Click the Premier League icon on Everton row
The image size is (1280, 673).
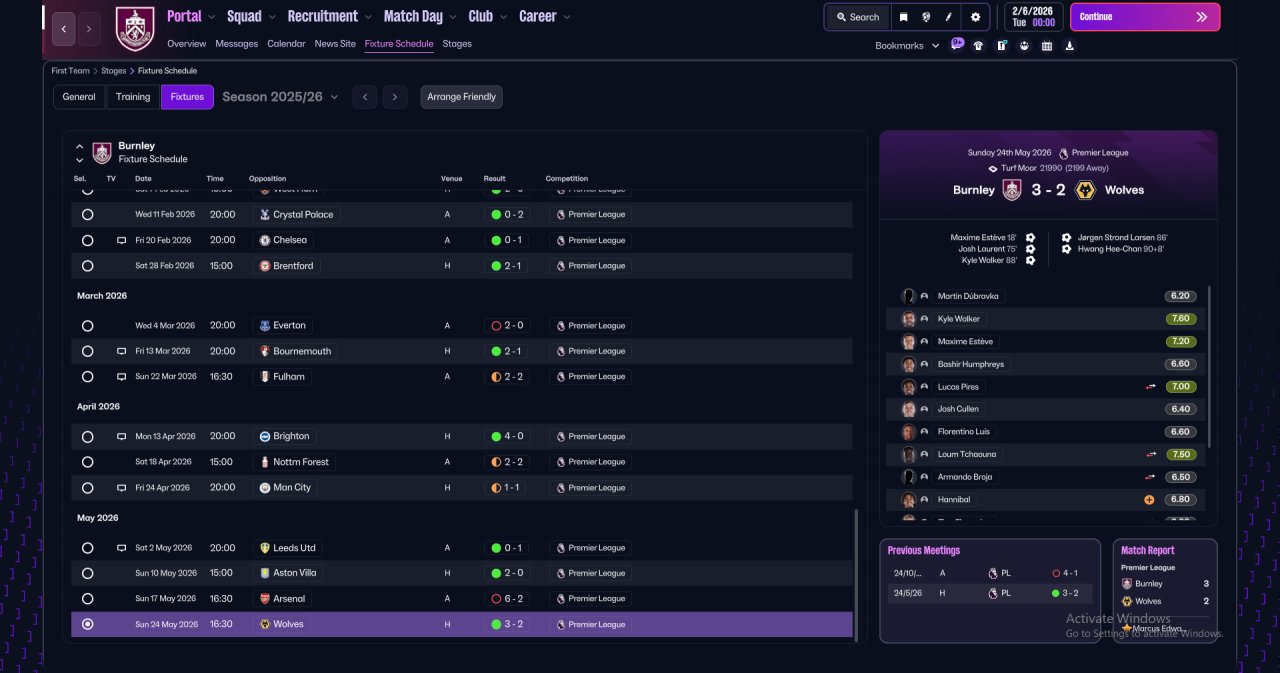pyautogui.click(x=560, y=325)
